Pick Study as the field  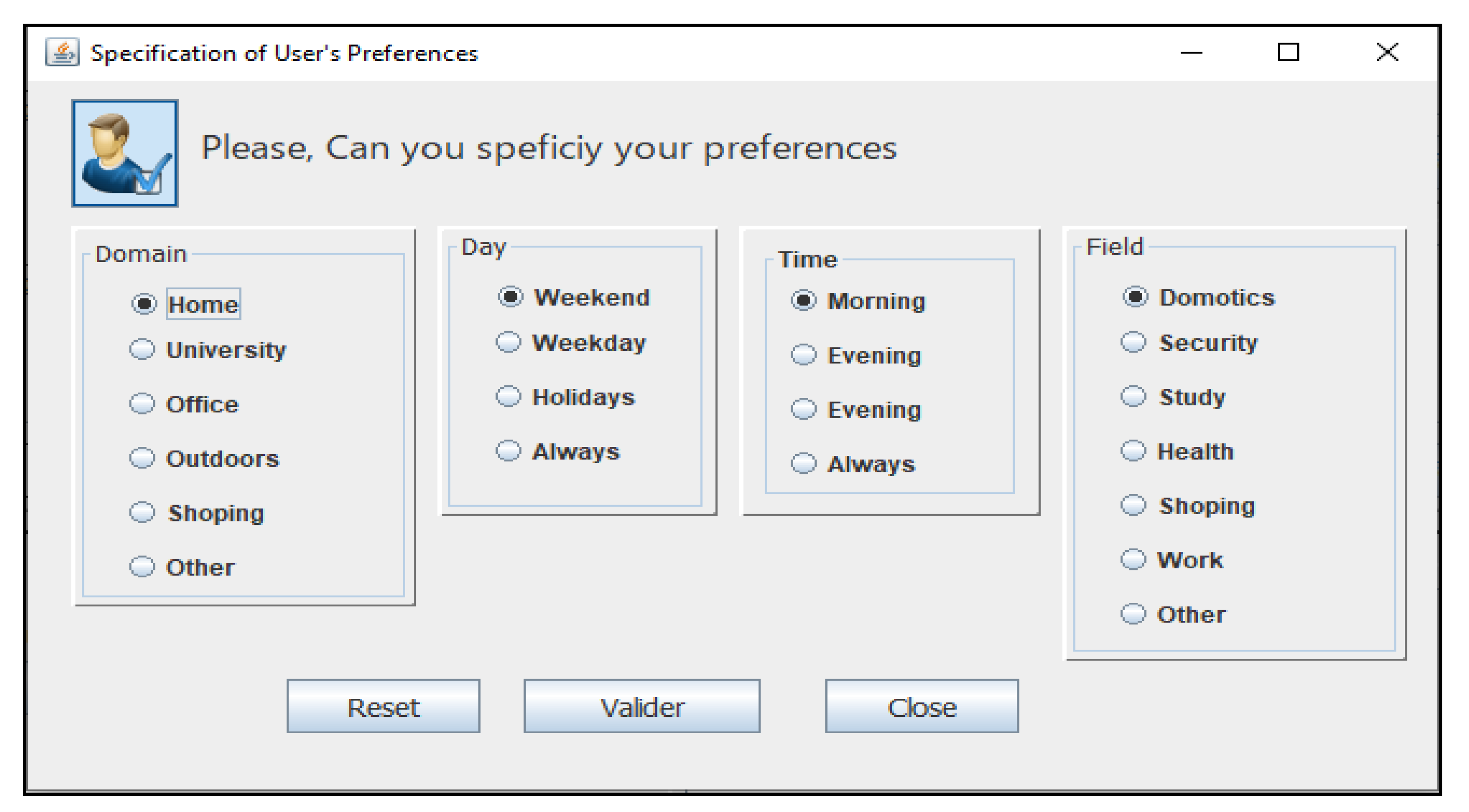(x=1133, y=396)
